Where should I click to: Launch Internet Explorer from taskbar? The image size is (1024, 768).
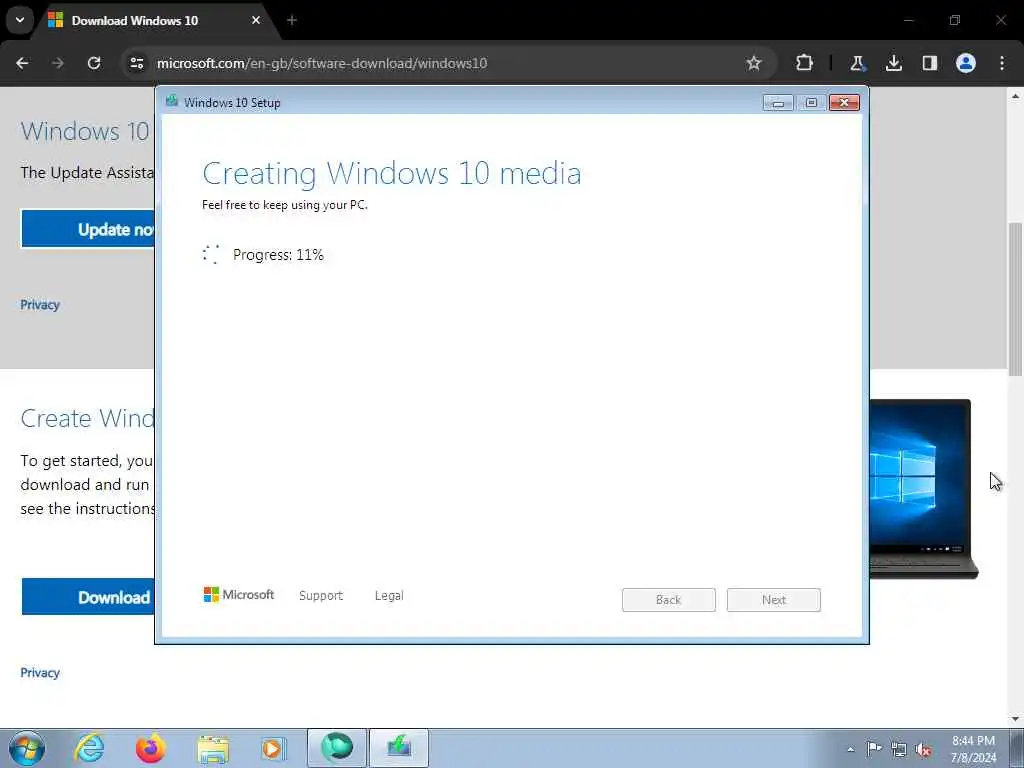coord(89,748)
